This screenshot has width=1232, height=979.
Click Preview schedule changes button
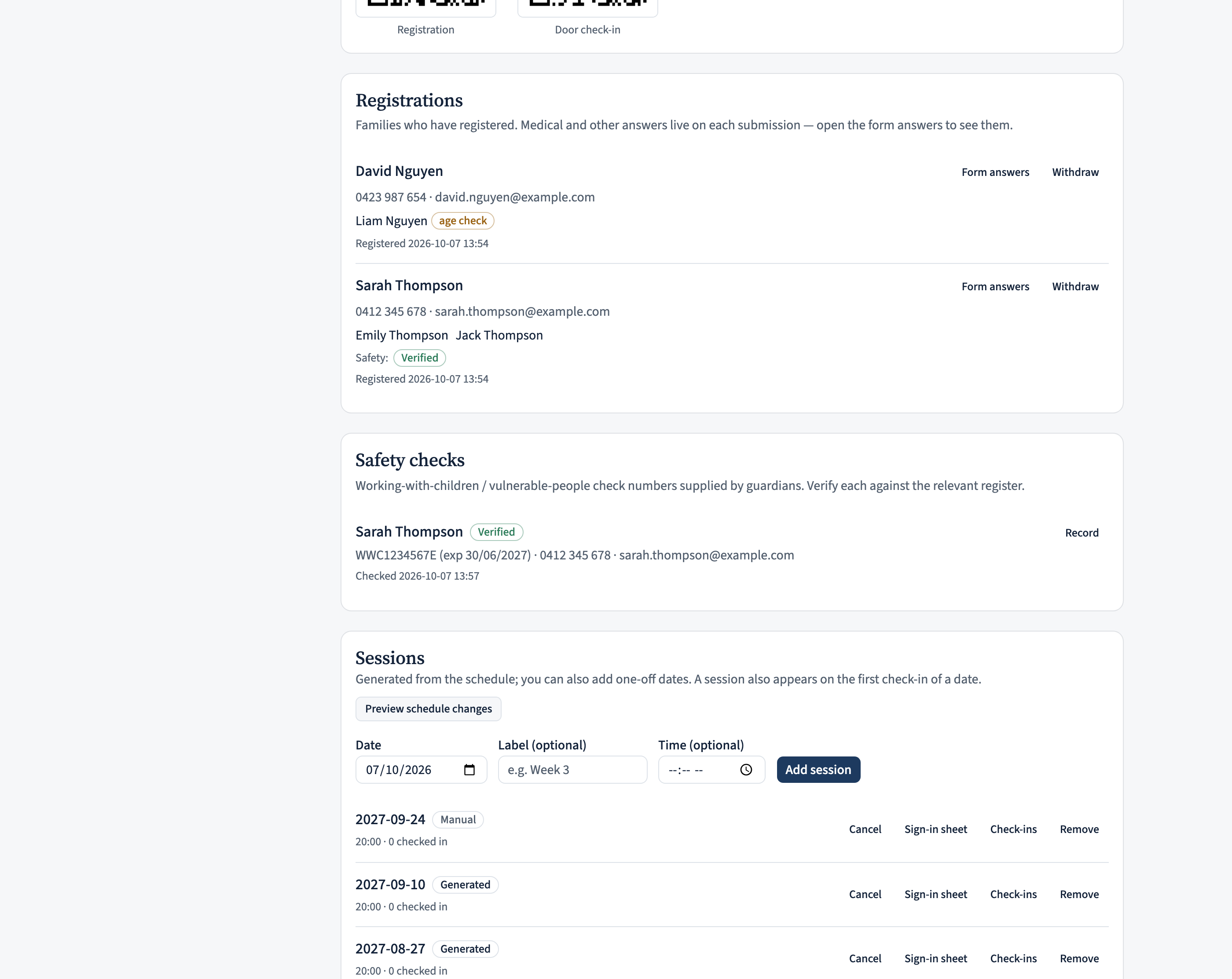[428, 708]
